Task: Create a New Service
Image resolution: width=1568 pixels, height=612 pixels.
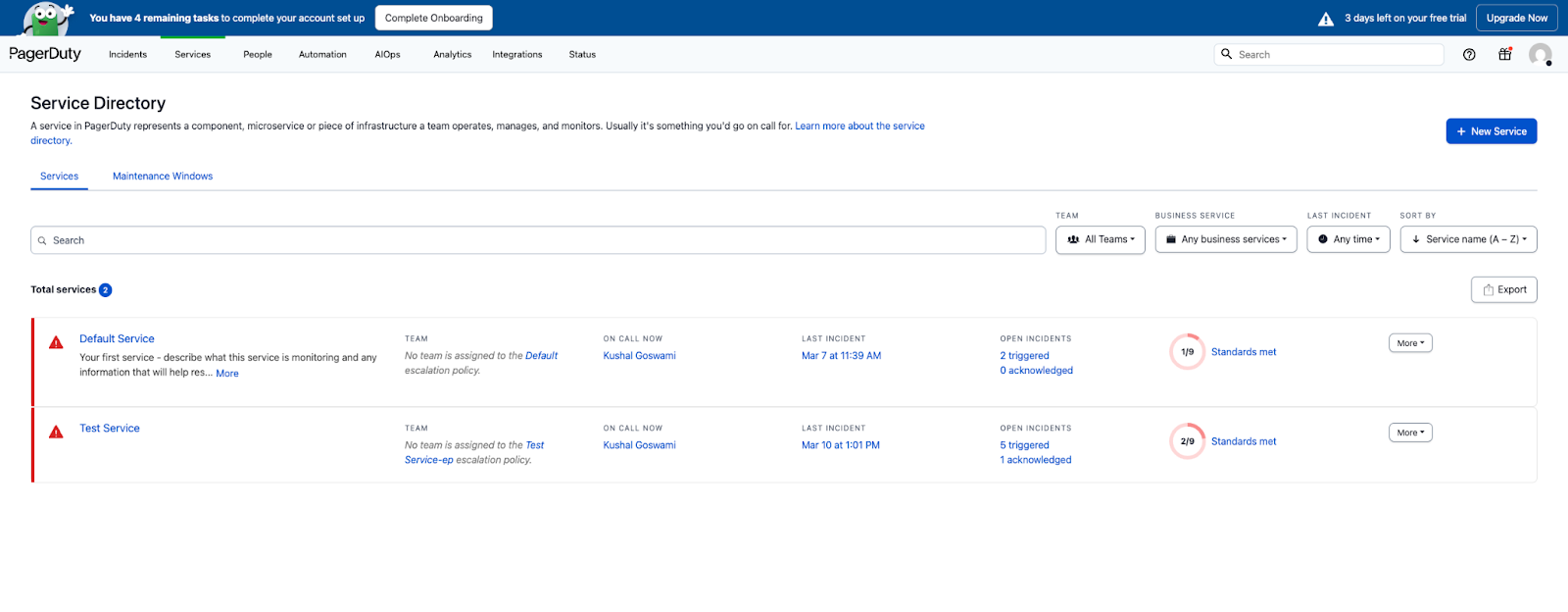Action: (x=1492, y=131)
